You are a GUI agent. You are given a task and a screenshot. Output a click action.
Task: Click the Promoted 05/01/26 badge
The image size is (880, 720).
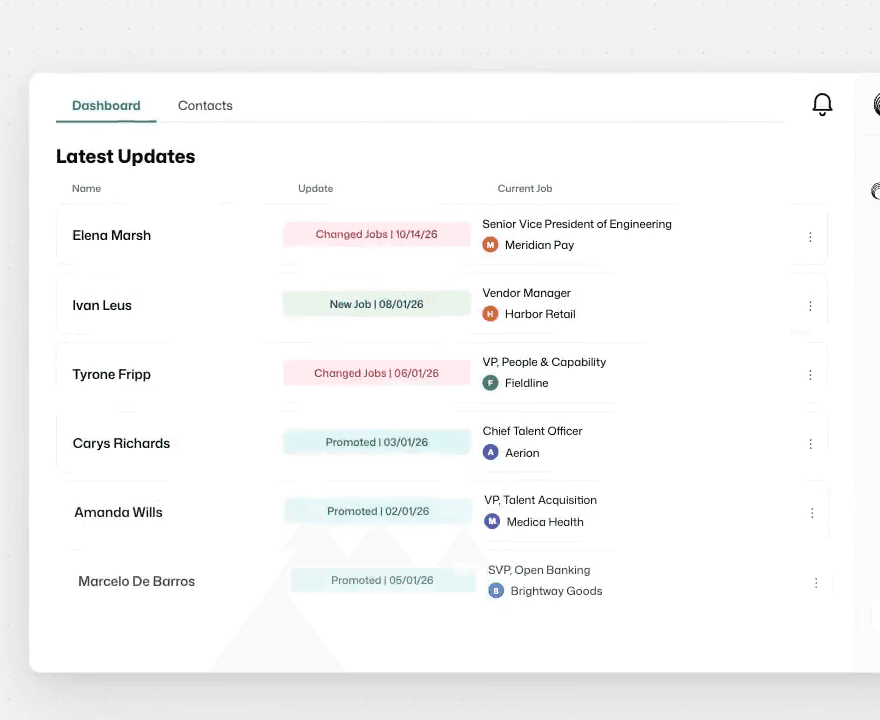pos(382,580)
